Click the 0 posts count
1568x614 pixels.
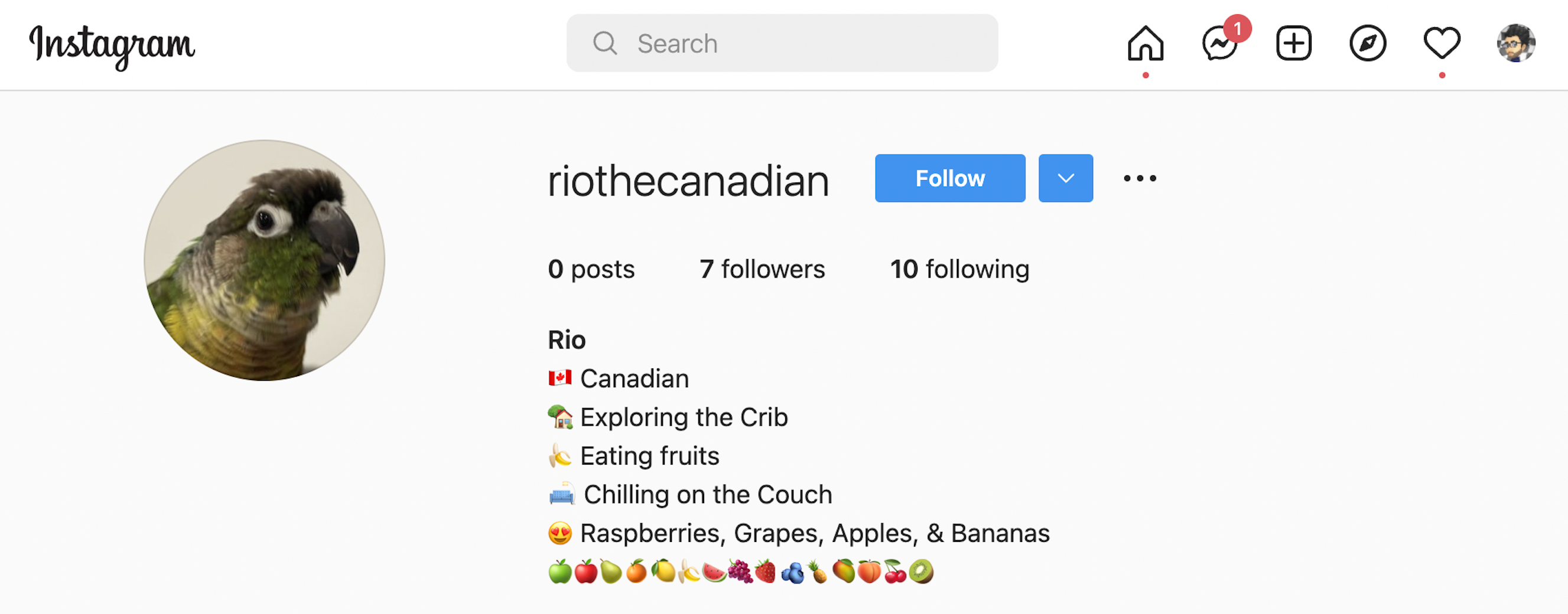click(x=591, y=270)
